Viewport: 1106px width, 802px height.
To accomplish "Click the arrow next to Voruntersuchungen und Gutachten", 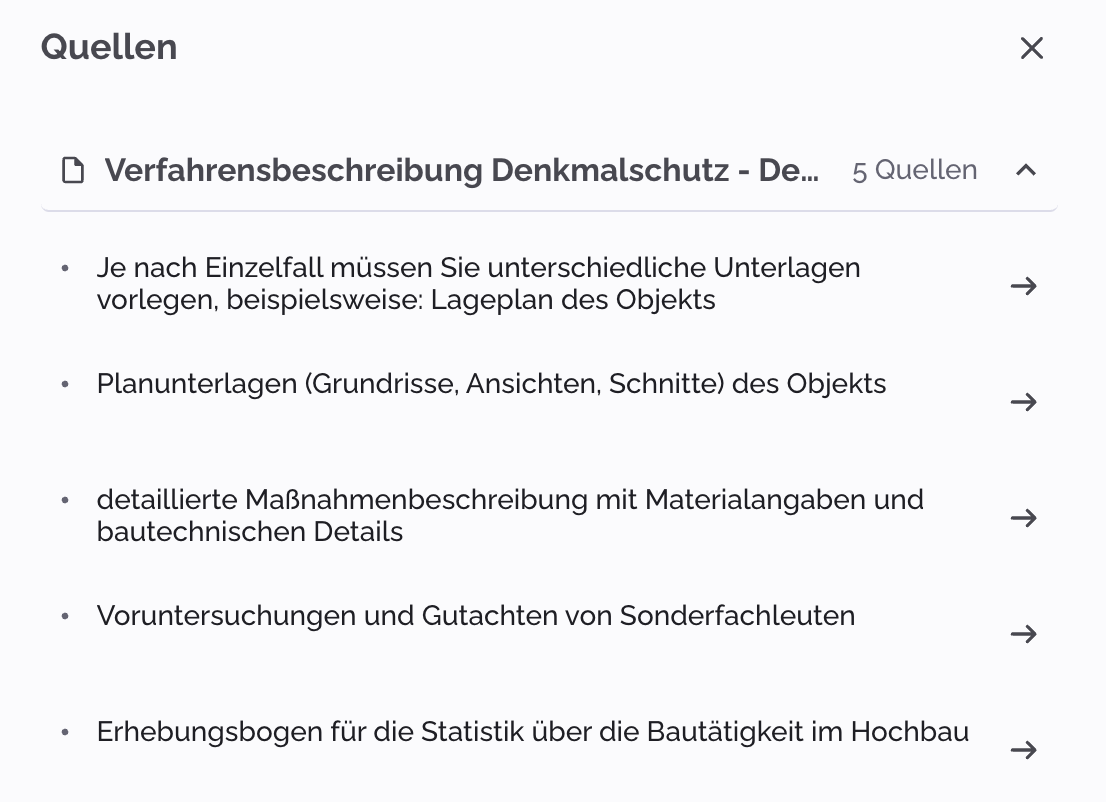I will coord(1024,633).
